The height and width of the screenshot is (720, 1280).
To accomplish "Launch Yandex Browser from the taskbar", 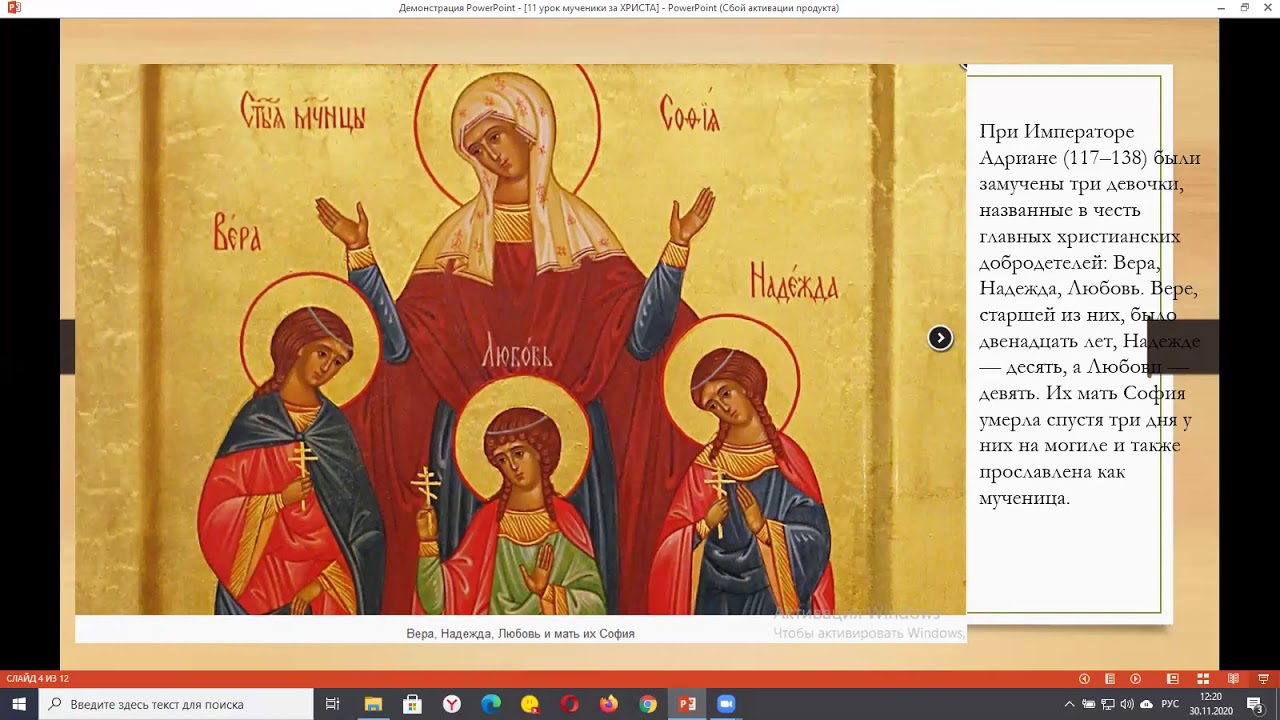I will tap(452, 704).
